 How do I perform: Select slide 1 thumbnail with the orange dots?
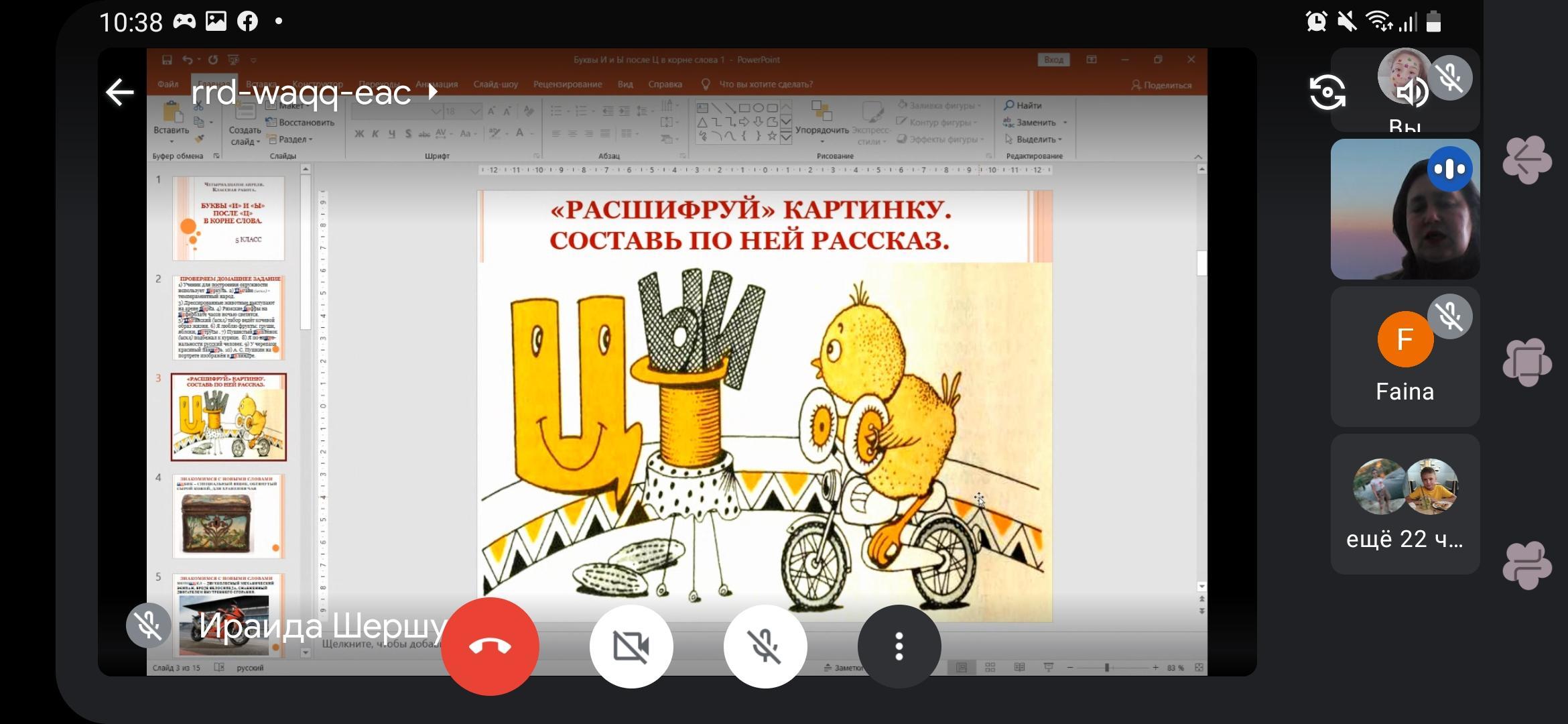pos(228,219)
